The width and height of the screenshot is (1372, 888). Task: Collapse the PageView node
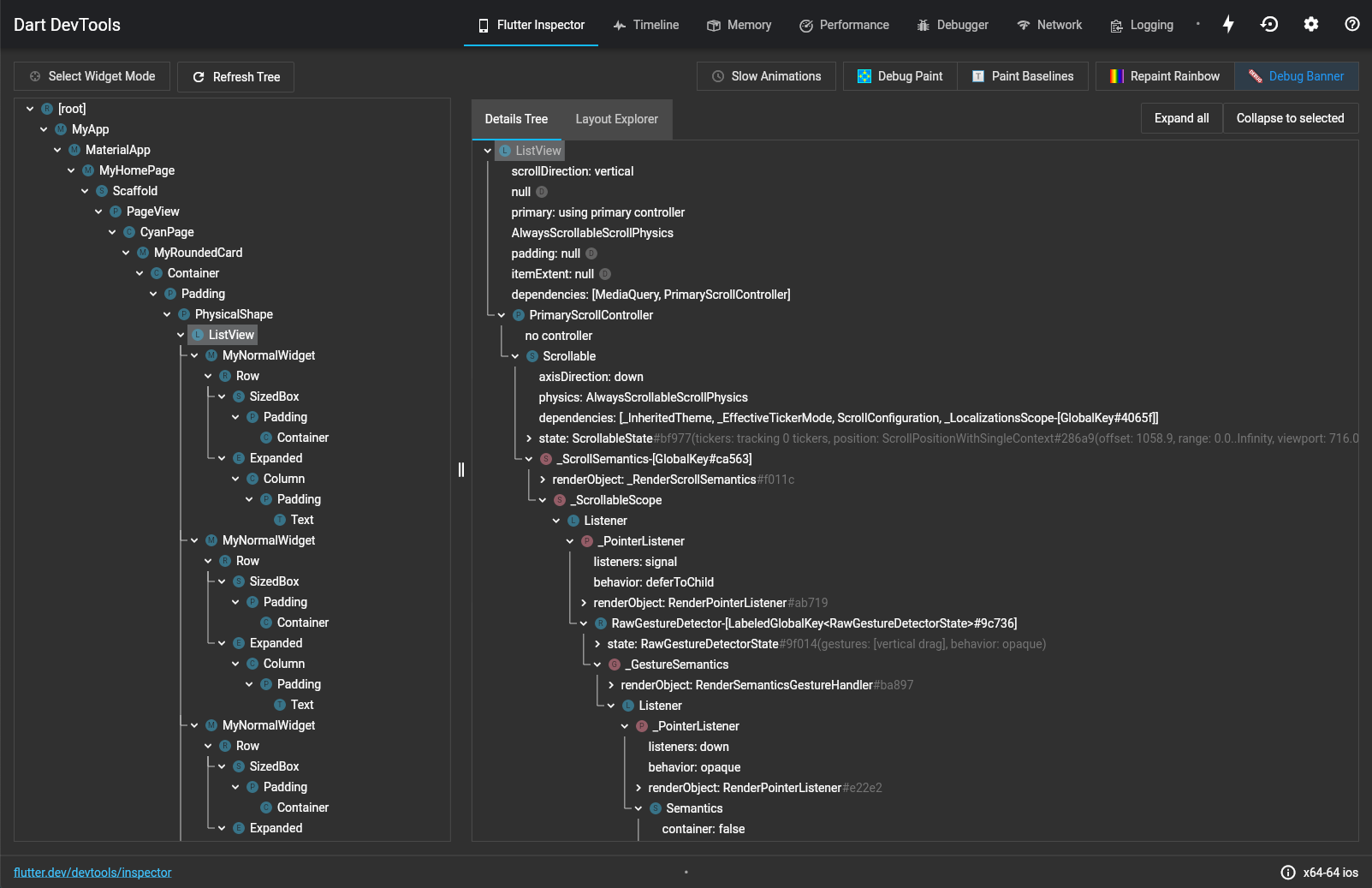(98, 212)
